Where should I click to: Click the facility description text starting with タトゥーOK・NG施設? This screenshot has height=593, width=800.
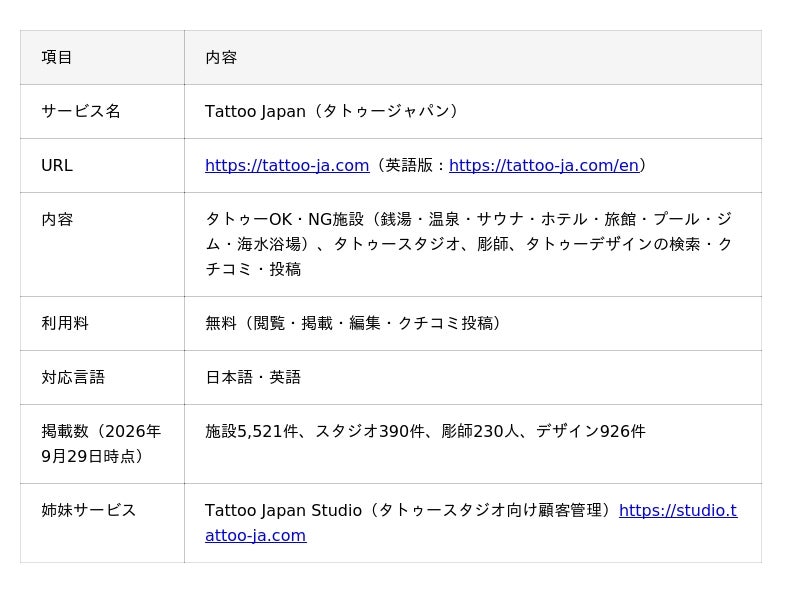[x=469, y=244]
